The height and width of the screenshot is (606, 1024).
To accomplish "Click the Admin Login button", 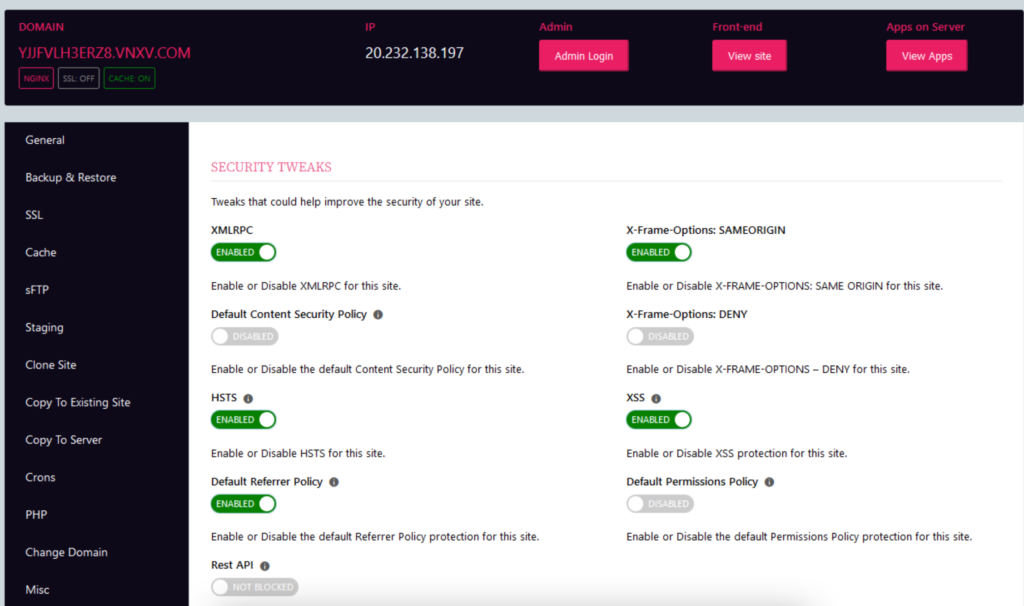I will pyautogui.click(x=583, y=55).
